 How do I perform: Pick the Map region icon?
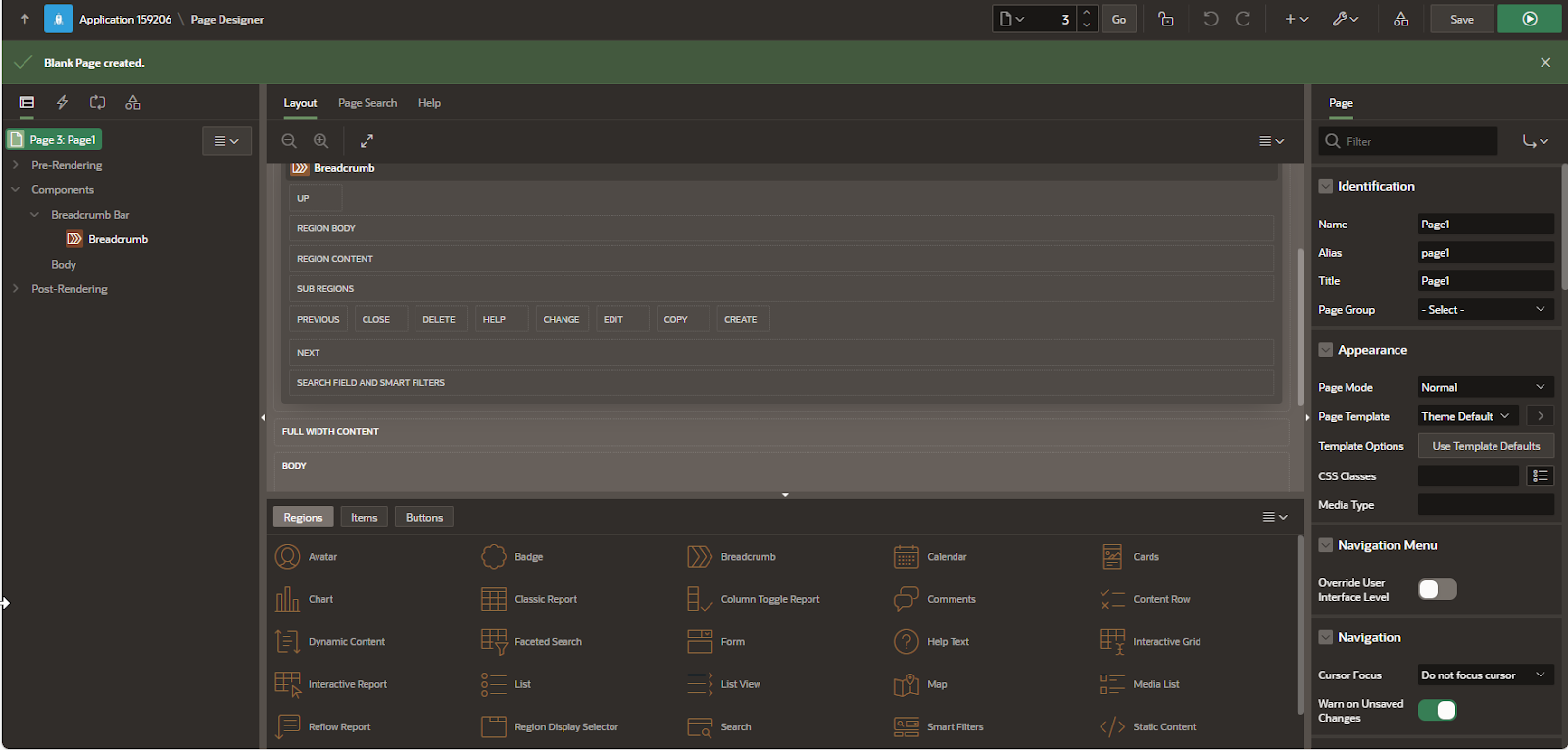906,684
